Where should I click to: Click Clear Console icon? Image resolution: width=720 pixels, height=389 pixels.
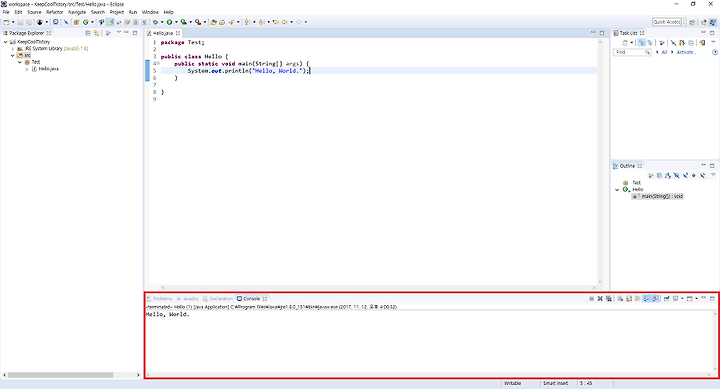pyautogui.click(x=620, y=299)
